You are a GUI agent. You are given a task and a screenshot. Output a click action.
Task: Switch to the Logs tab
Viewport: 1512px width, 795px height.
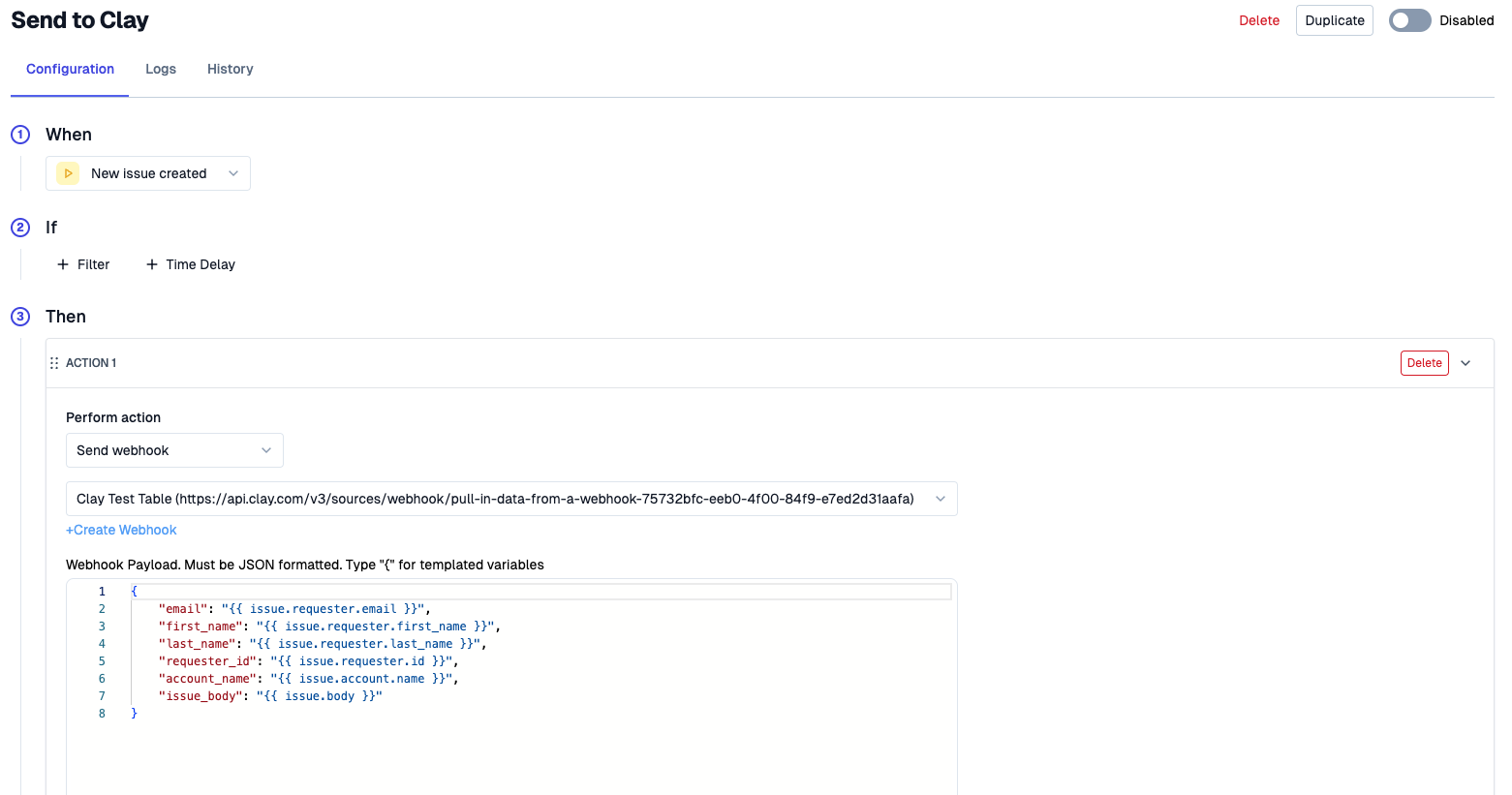[161, 69]
